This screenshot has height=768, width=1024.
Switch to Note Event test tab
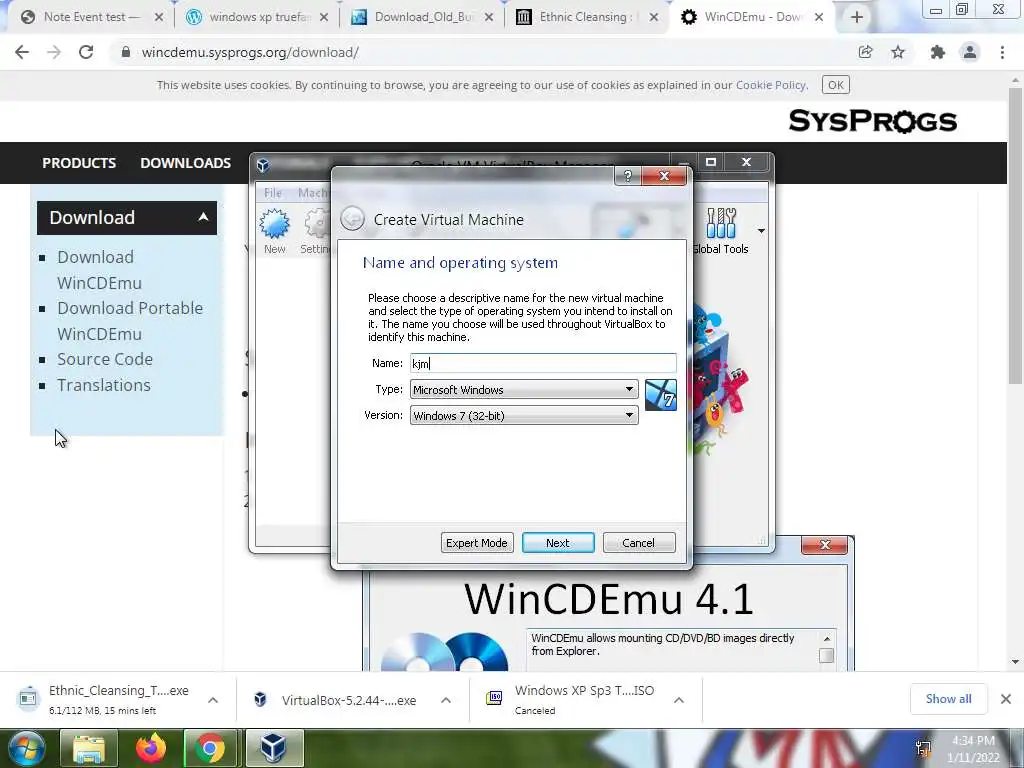91,17
